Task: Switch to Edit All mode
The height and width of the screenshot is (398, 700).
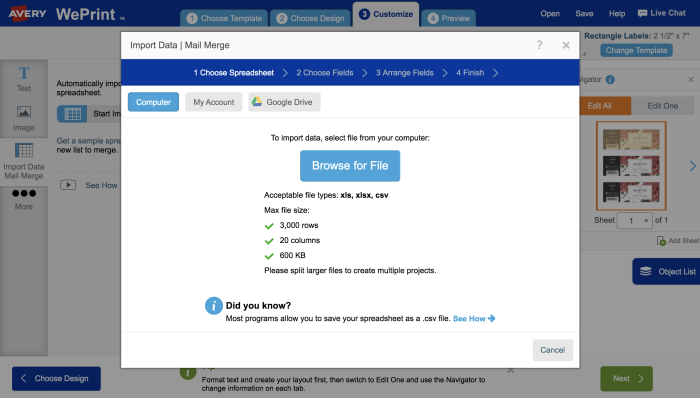Action: click(x=605, y=106)
